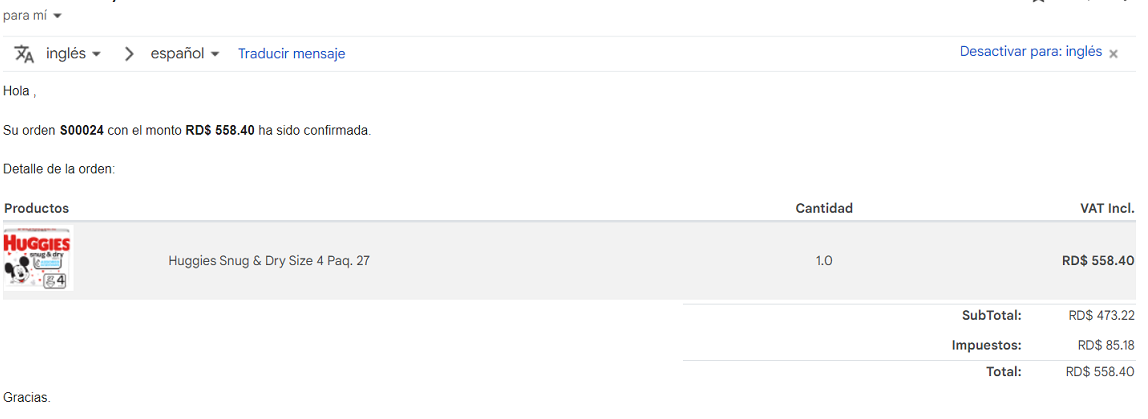Click 'Desactivar para: inglés' link
The image size is (1148, 419).
pos(1030,52)
